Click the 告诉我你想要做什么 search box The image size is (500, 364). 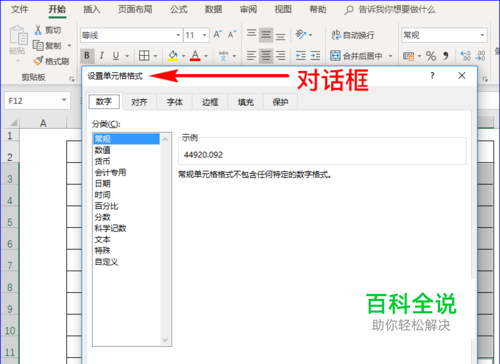point(390,10)
